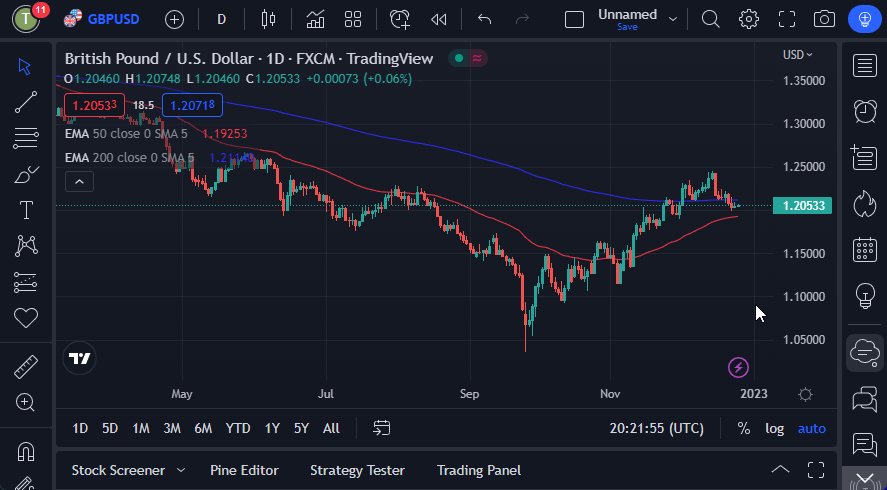Take a chart snapshot with camera
This screenshot has height=490, width=887.
point(824,19)
